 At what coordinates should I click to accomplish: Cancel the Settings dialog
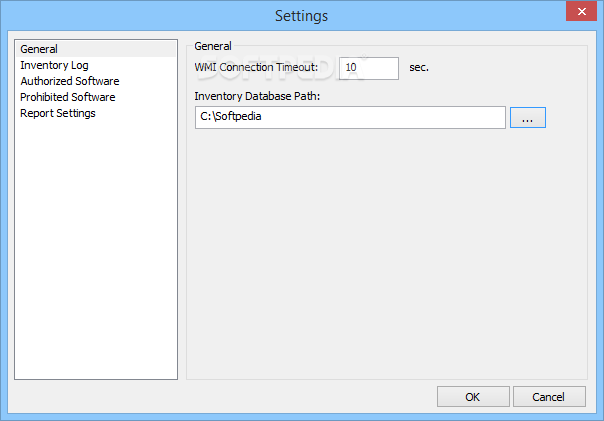[x=549, y=397]
